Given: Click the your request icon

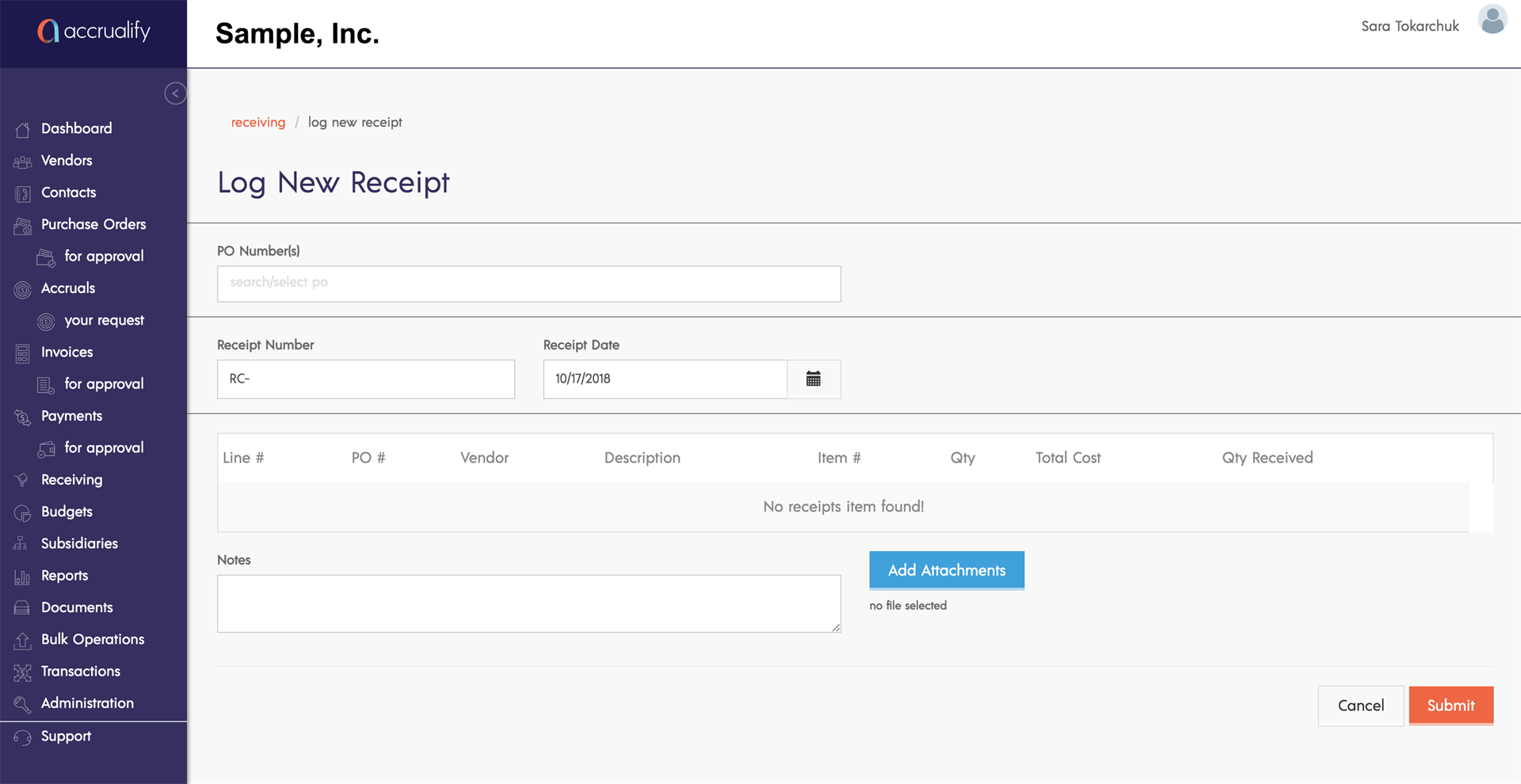Looking at the screenshot, I should point(46,322).
